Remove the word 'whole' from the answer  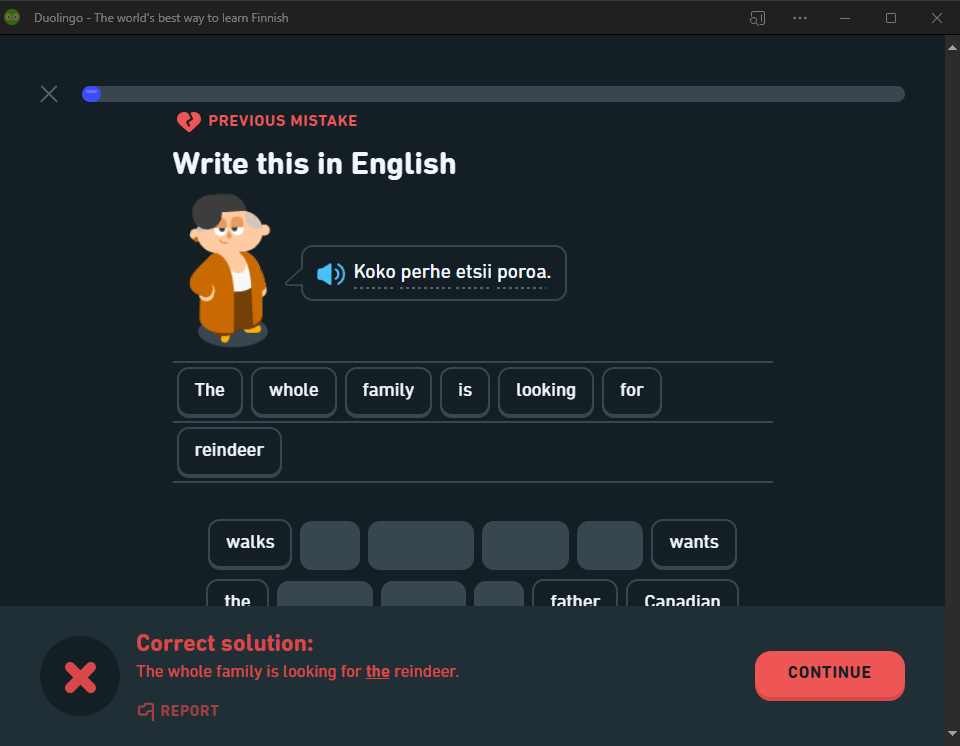click(x=293, y=391)
